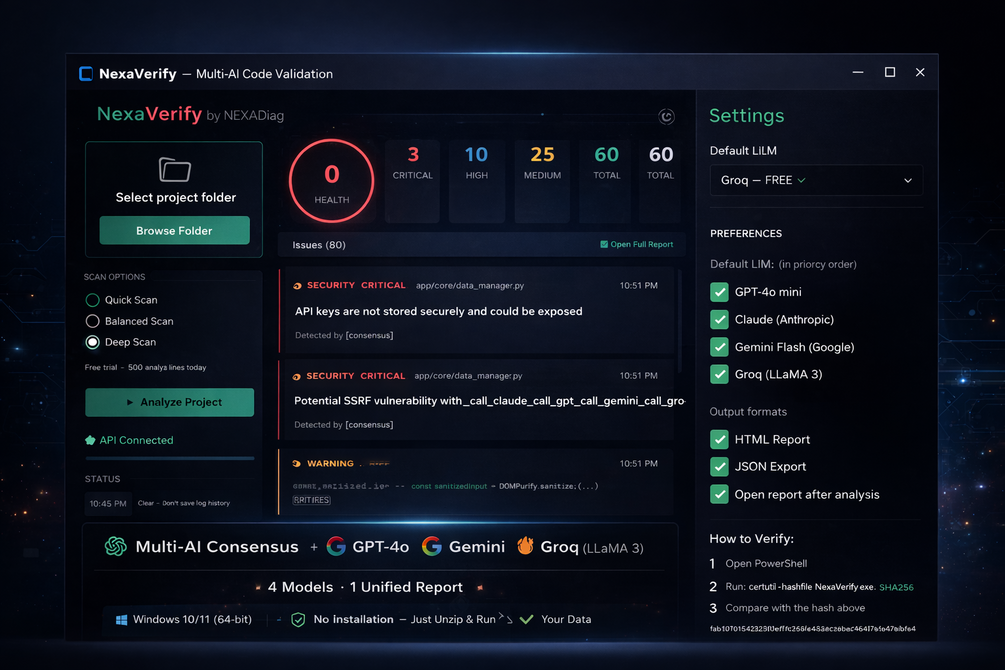
Task: Click the progress bar below API Connected
Action: pyautogui.click(x=170, y=458)
